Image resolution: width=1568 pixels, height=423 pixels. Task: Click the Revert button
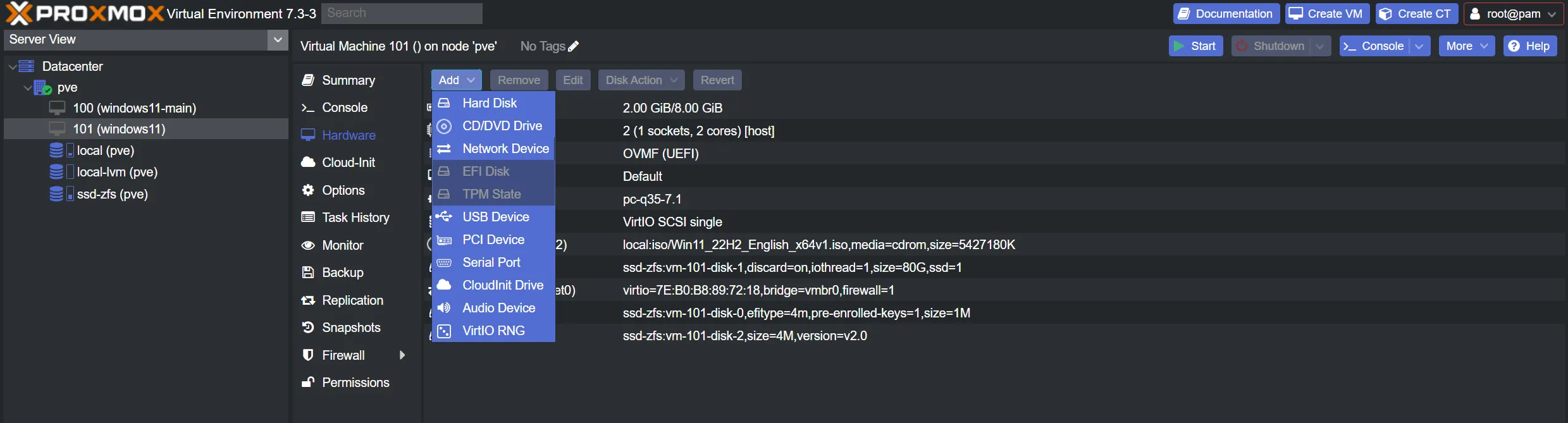tap(717, 80)
